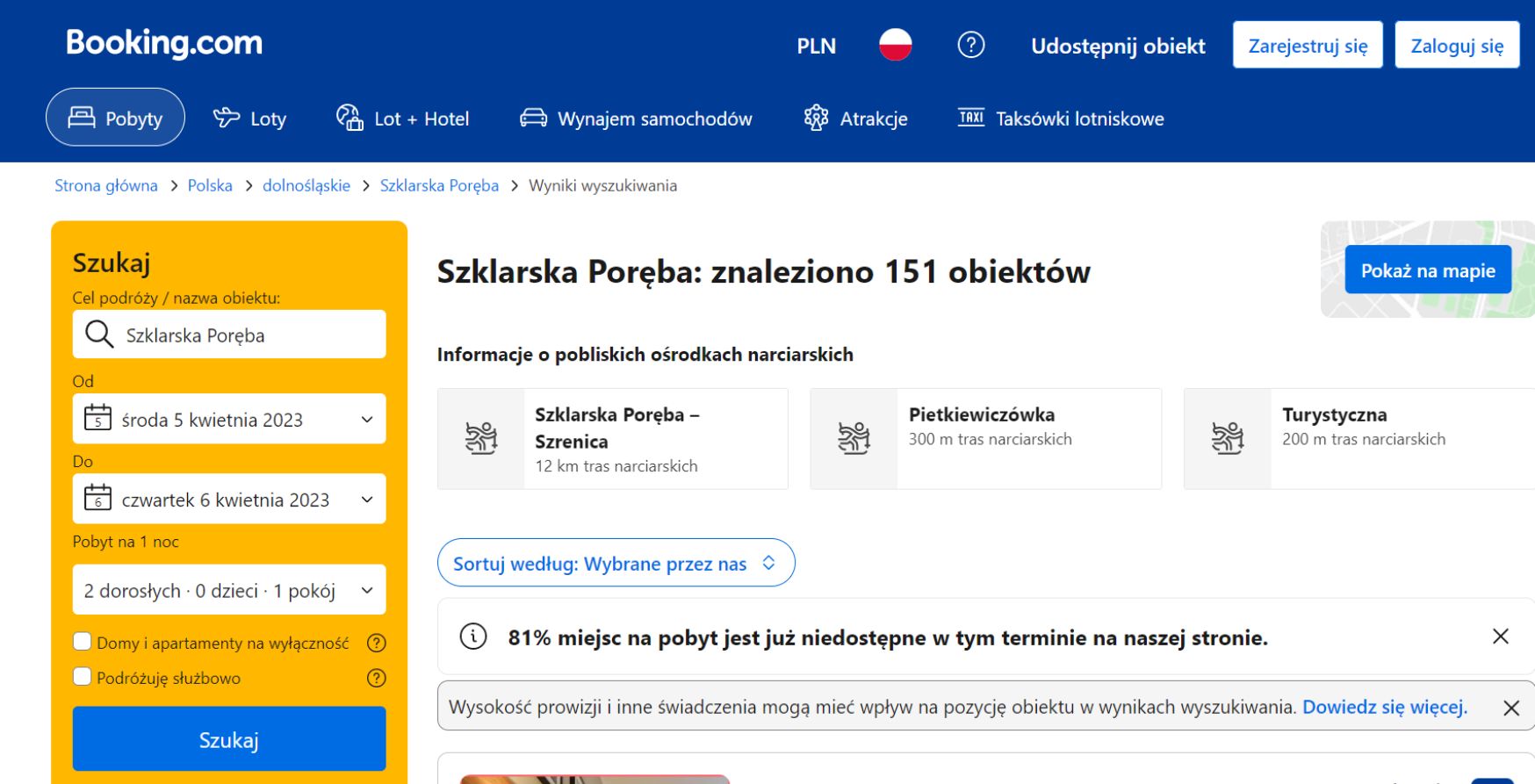Click the TAXI icon
Image resolution: width=1535 pixels, height=784 pixels.
coord(971,117)
